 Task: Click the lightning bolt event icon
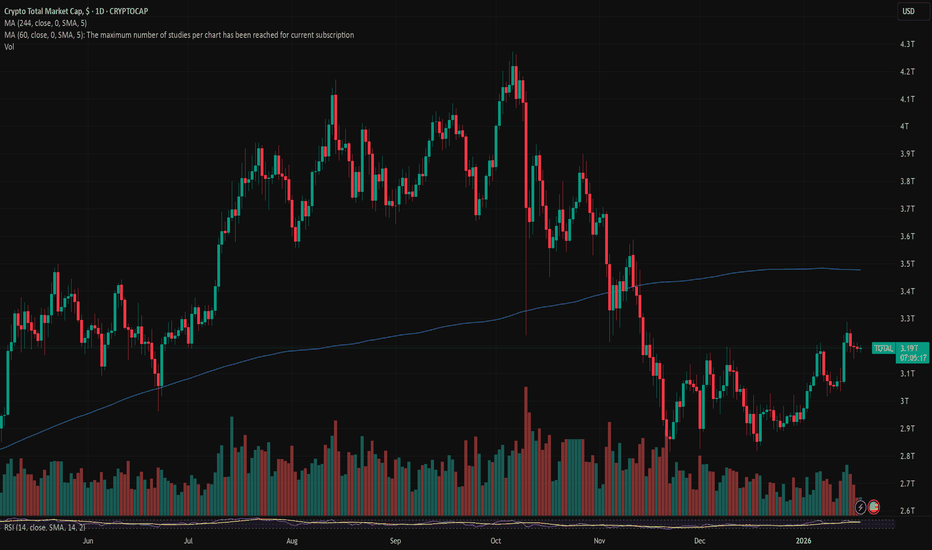coord(861,508)
